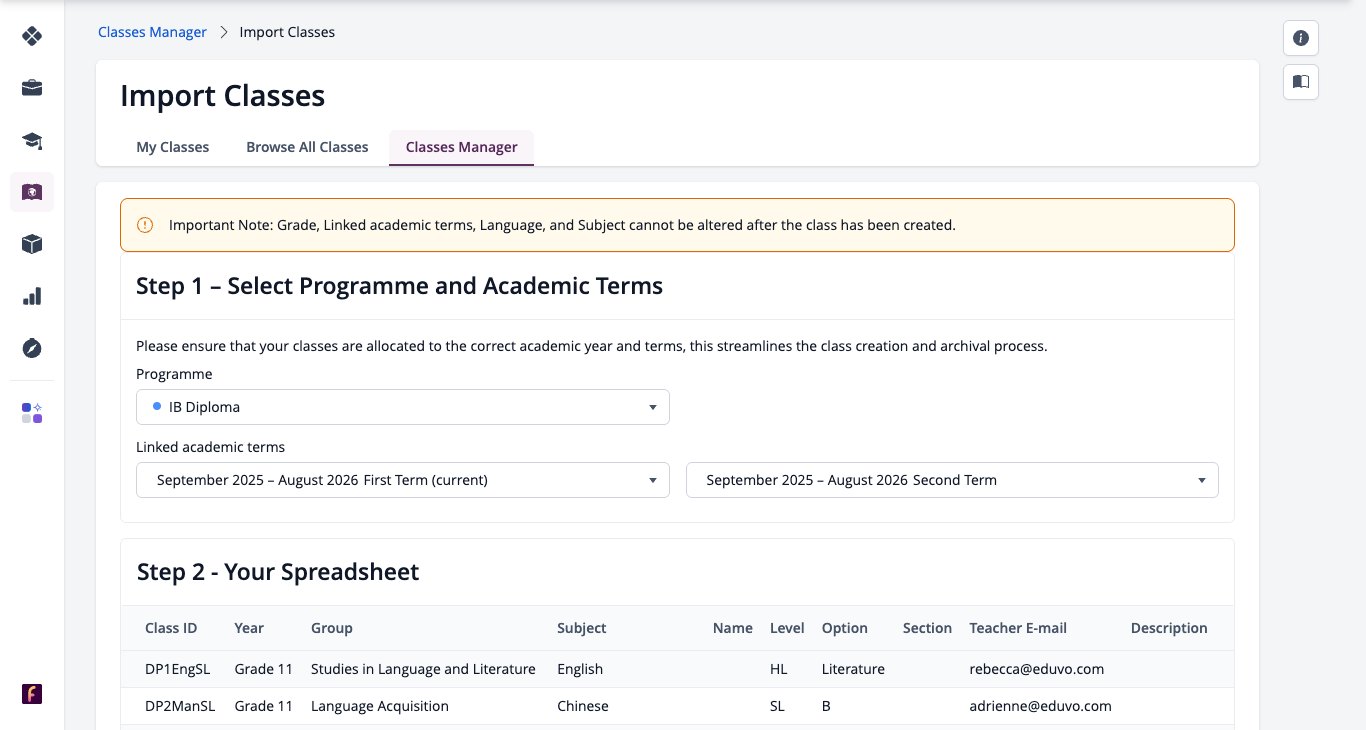Open the Second Term academic dropdown
Viewport: 1366px width, 730px height.
coord(952,480)
